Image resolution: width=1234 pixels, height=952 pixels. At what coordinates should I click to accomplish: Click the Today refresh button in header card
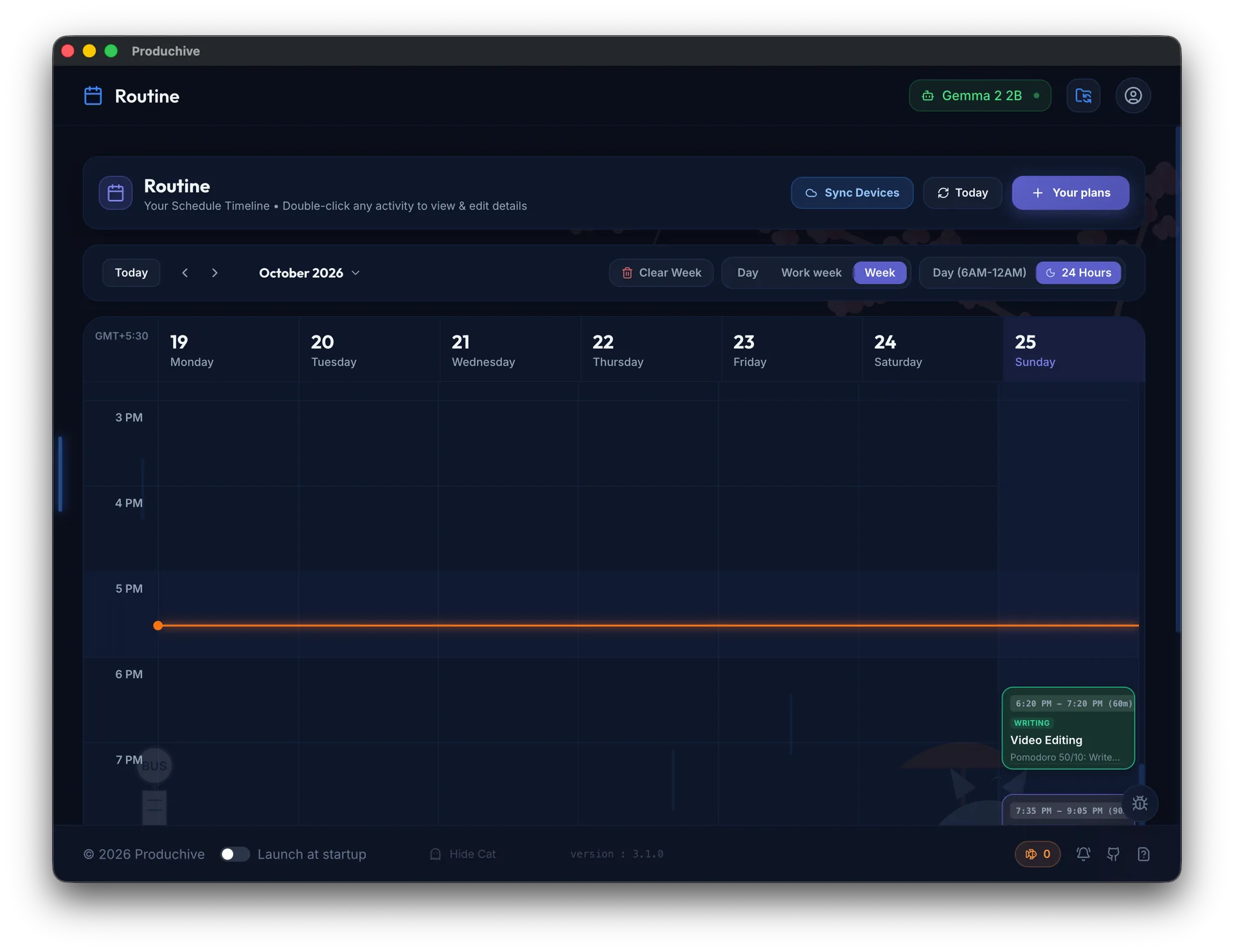(x=962, y=193)
